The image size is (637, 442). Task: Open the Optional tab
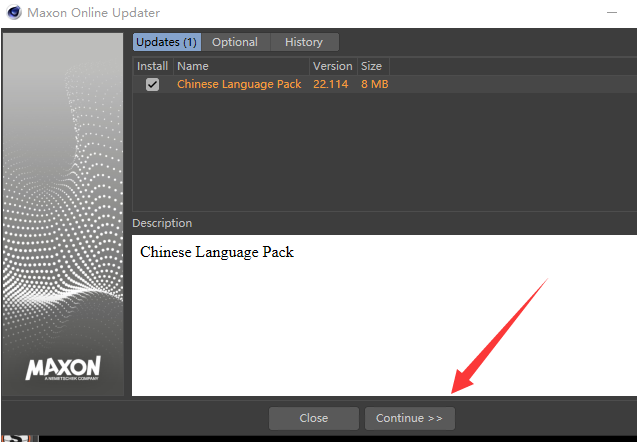point(235,42)
